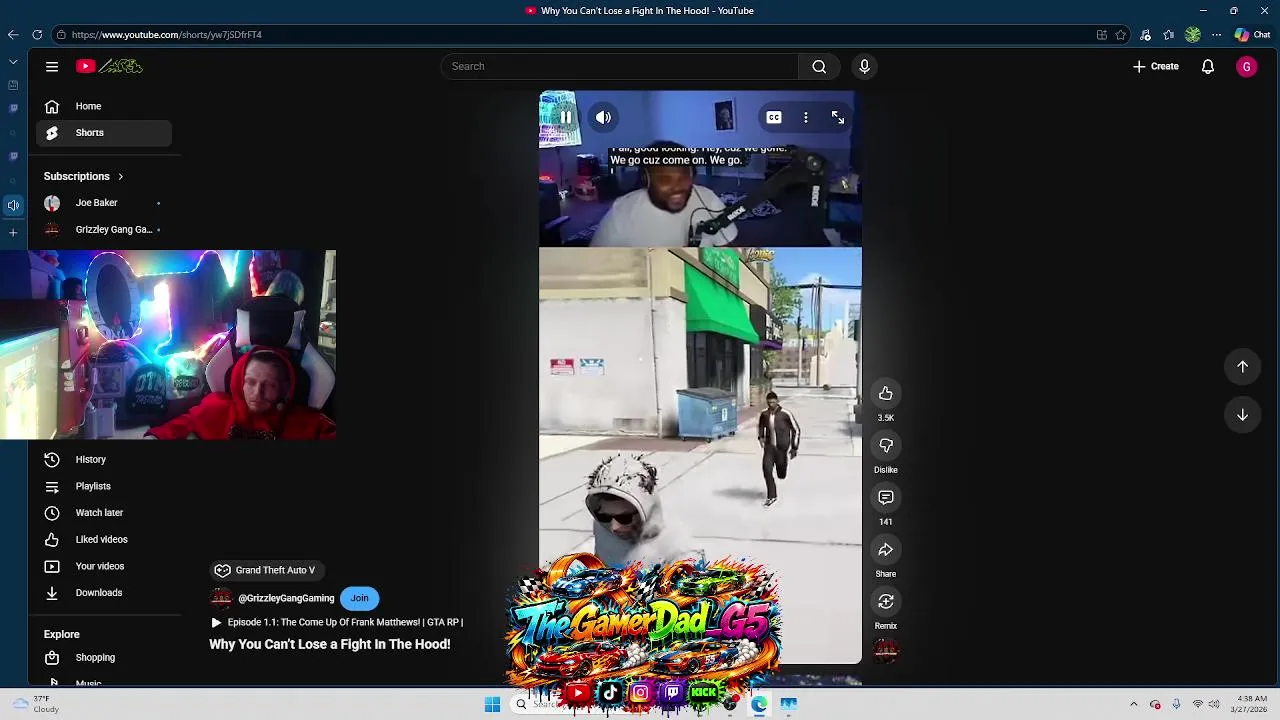Open the Short's three-dot more options
The height and width of the screenshot is (720, 1280).
coord(806,117)
